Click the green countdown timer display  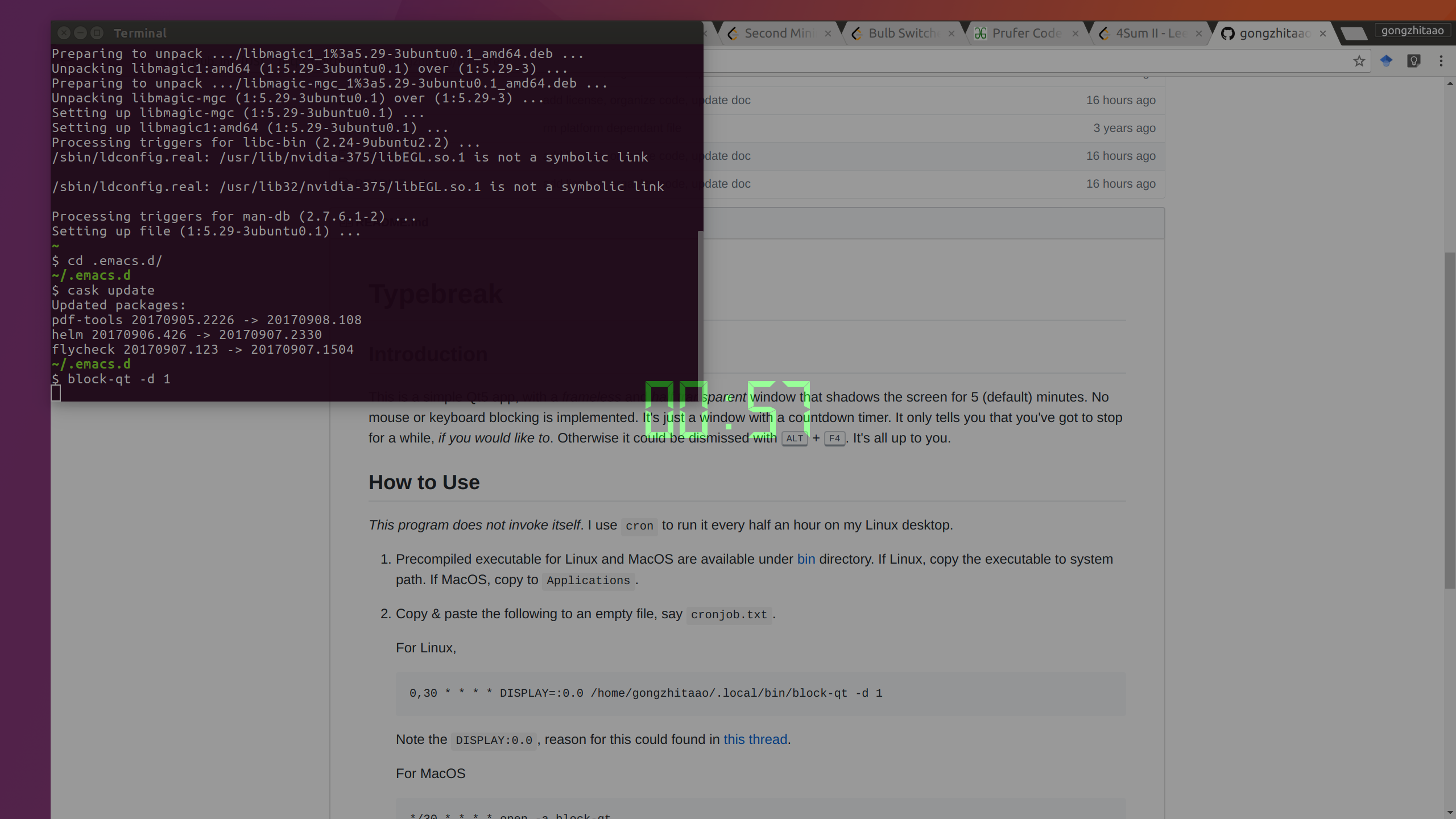pyautogui.click(x=727, y=409)
